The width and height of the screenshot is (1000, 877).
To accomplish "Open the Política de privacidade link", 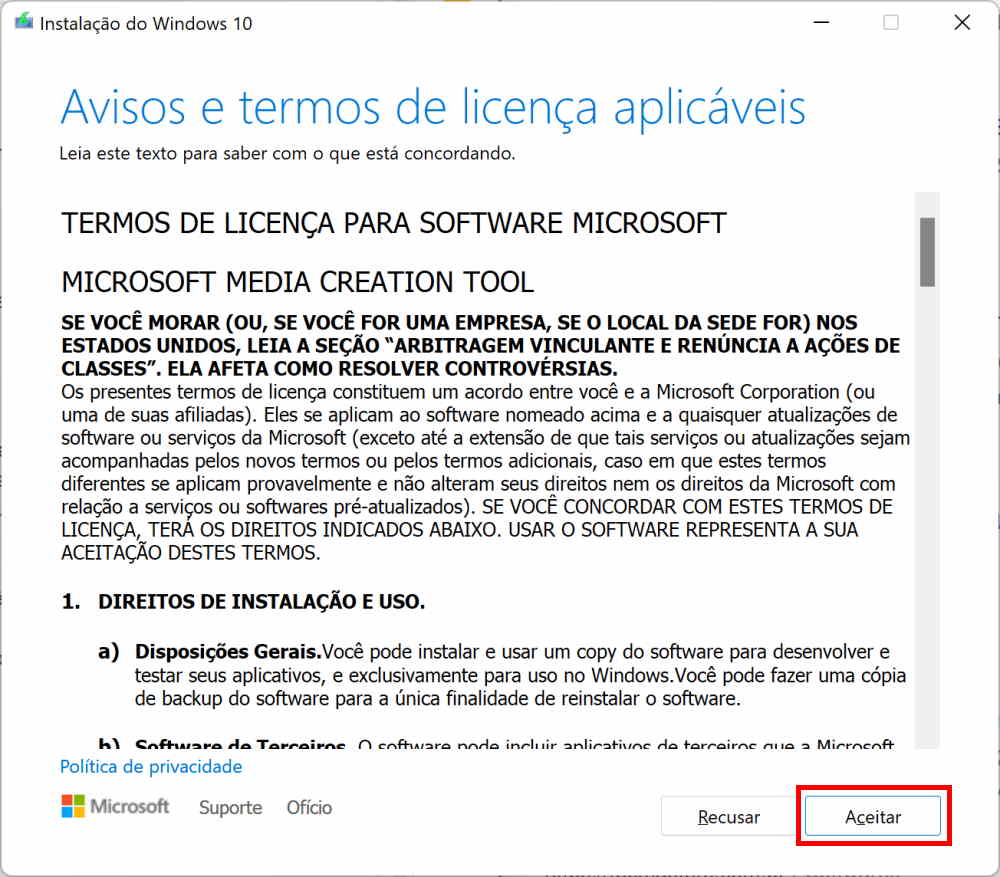I will [151, 767].
